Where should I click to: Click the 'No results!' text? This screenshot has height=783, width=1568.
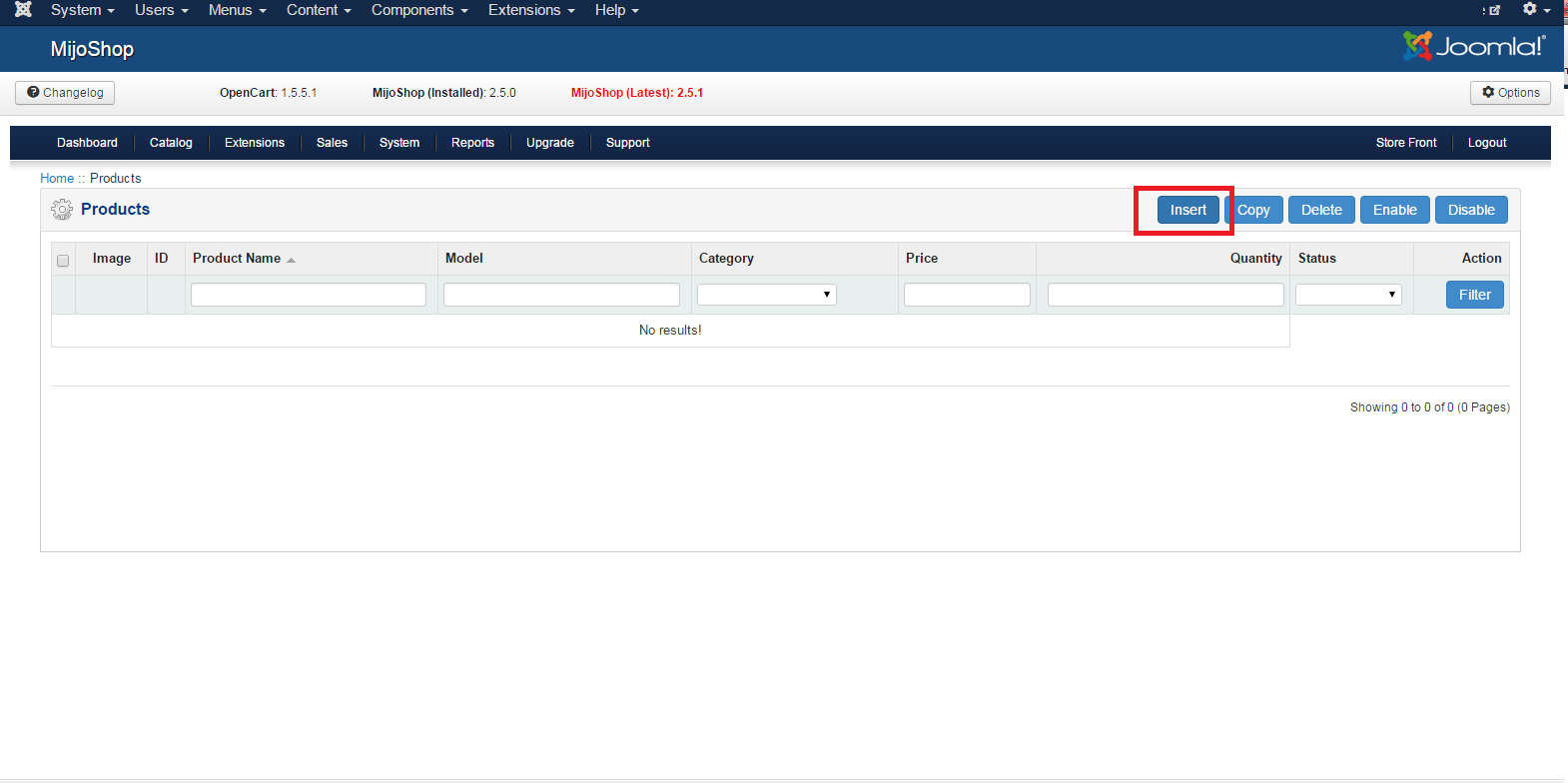click(x=670, y=330)
